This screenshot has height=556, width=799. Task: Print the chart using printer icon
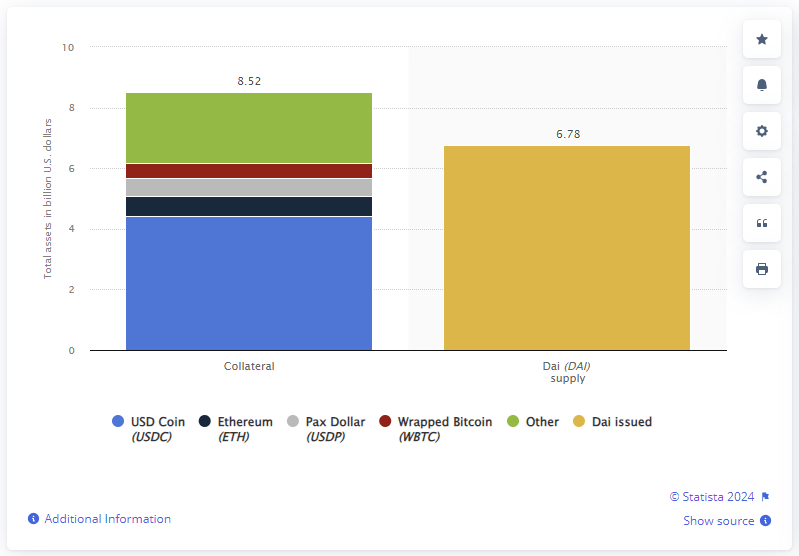point(762,269)
